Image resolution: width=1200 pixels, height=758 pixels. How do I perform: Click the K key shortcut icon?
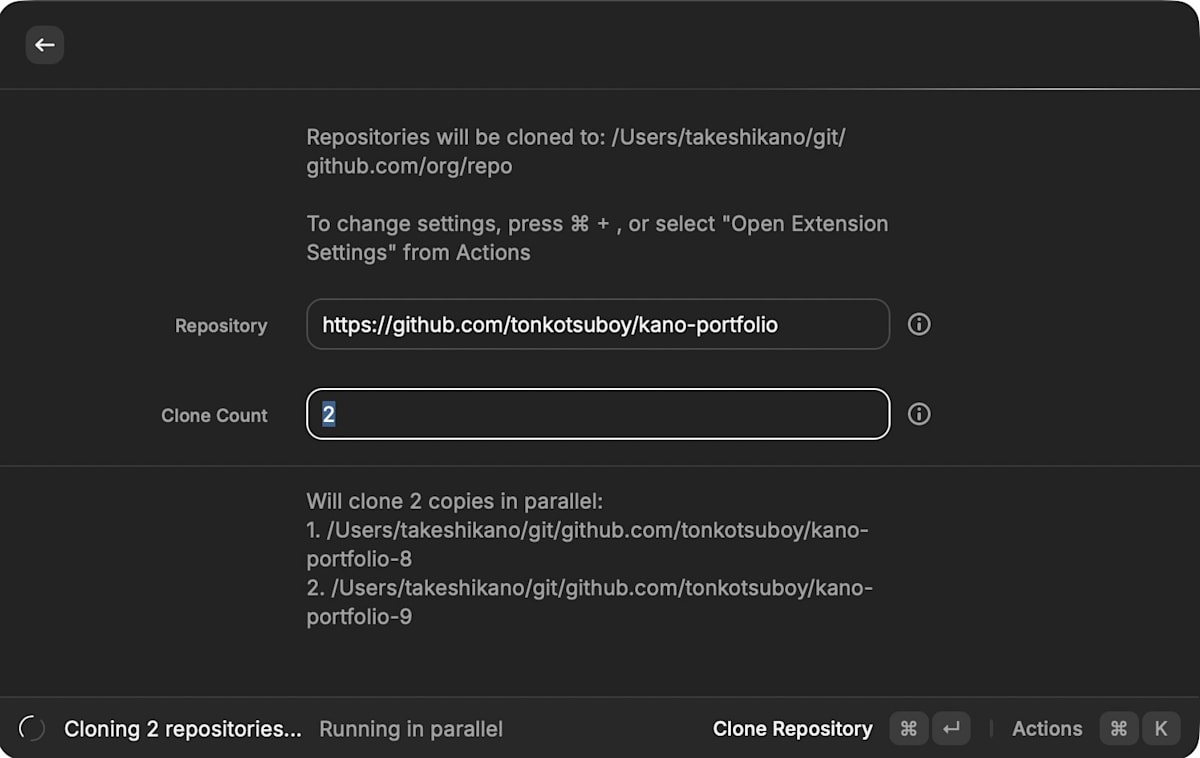1161,729
